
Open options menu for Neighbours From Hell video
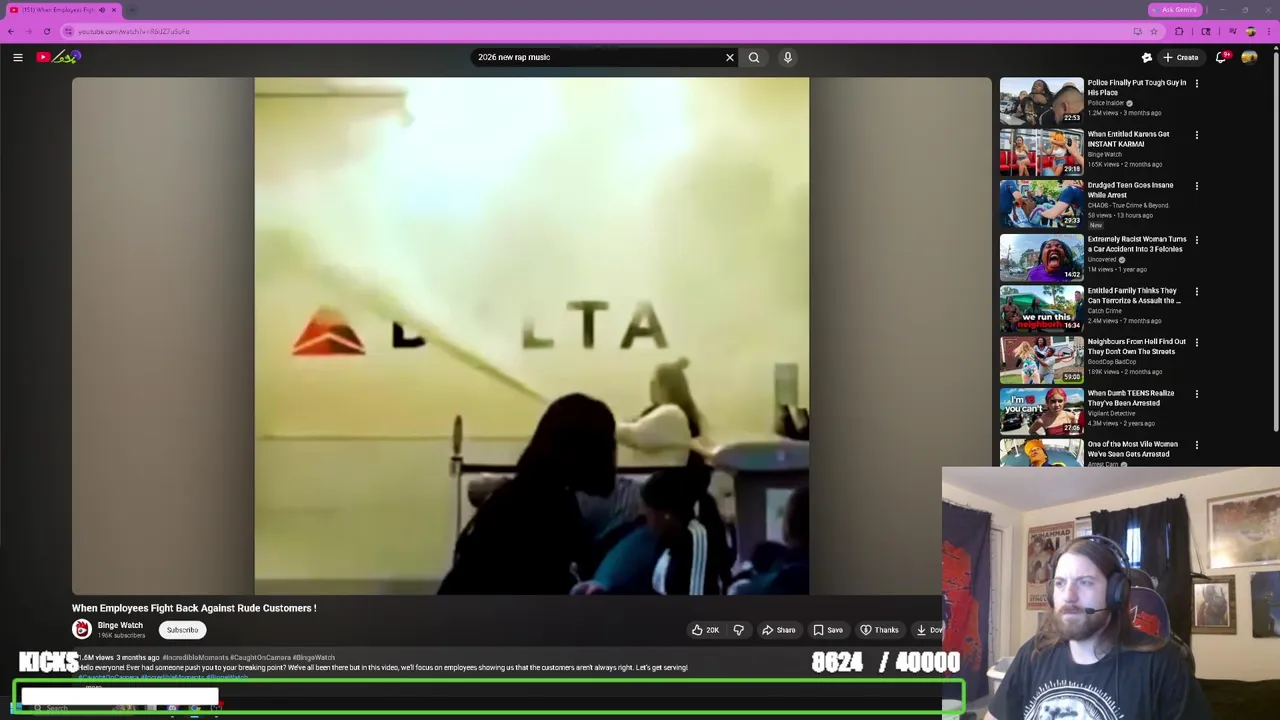(x=1197, y=343)
